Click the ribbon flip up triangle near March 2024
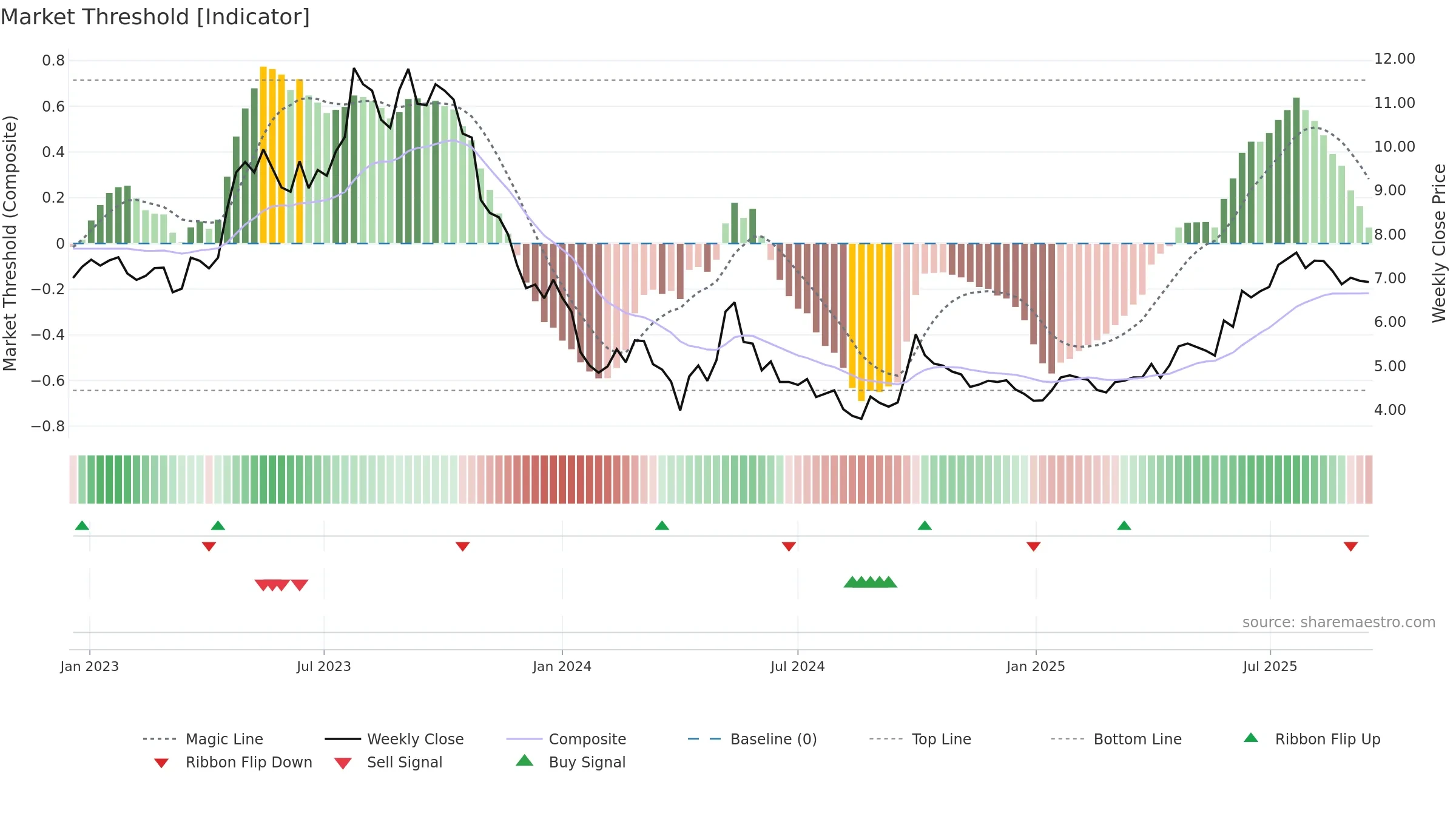This screenshot has width=1456, height=819. click(x=662, y=525)
